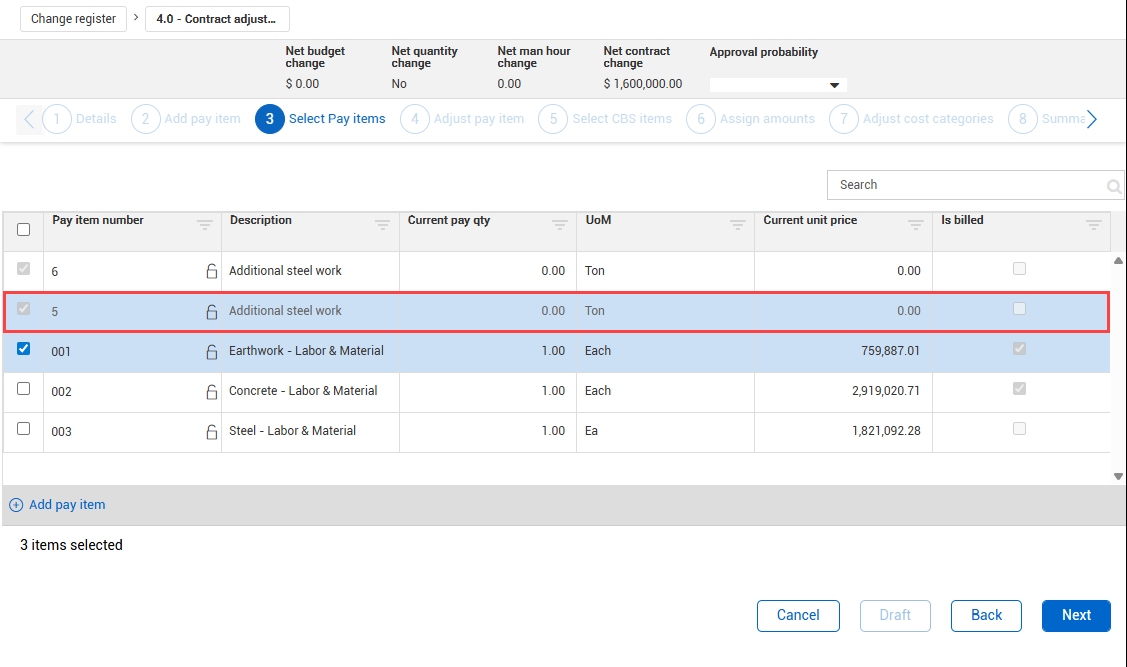Click the Add pay item link
Image resolution: width=1127 pixels, height=667 pixels.
tap(66, 505)
